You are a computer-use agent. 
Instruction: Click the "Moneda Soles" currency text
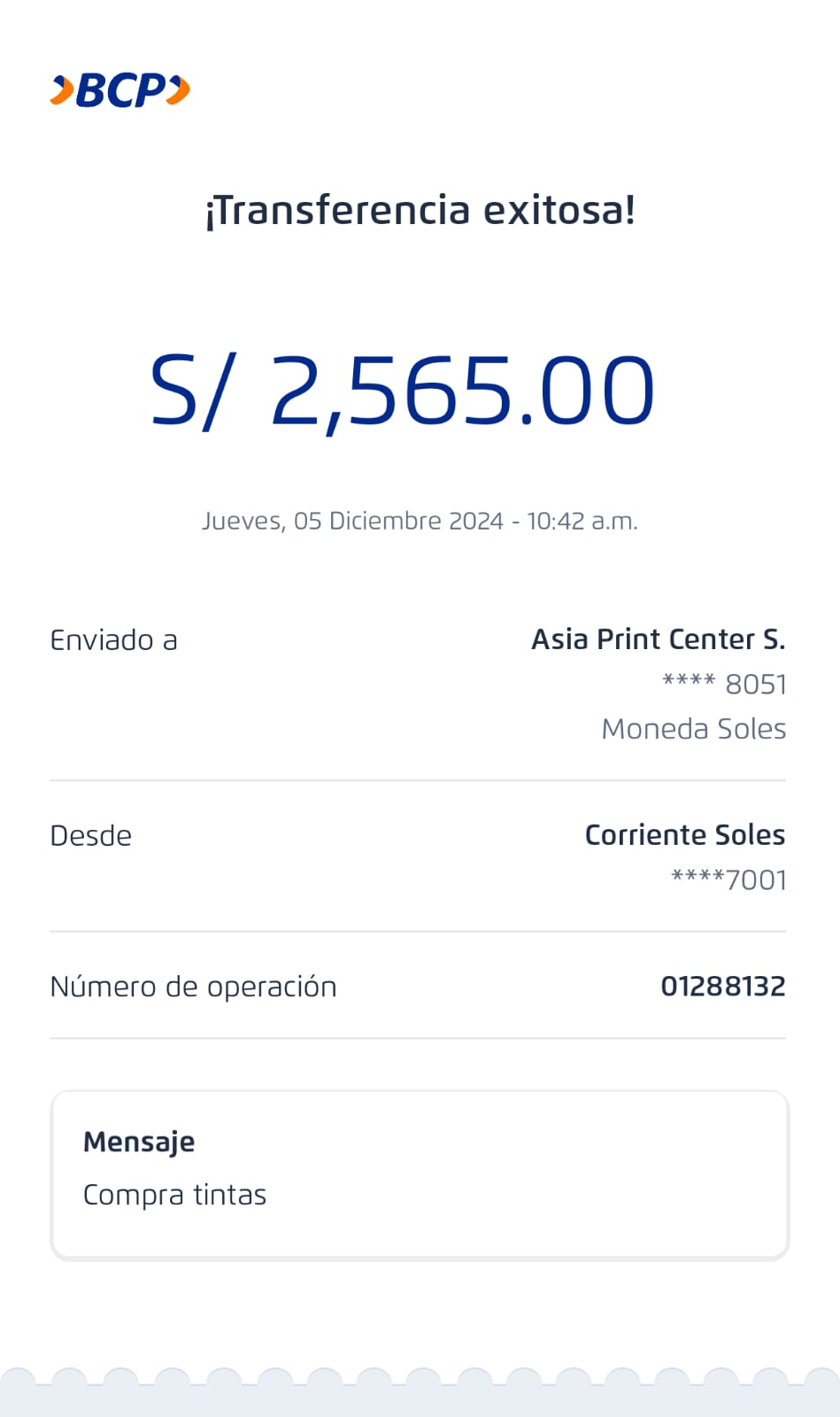click(x=693, y=729)
